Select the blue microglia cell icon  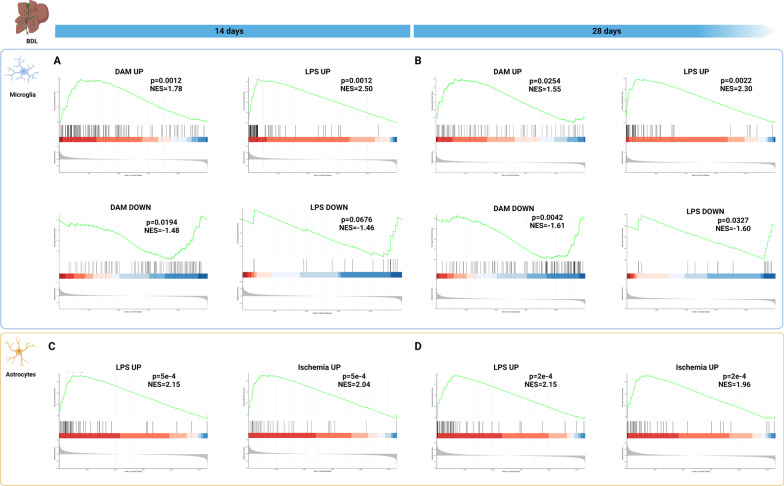tap(22, 70)
